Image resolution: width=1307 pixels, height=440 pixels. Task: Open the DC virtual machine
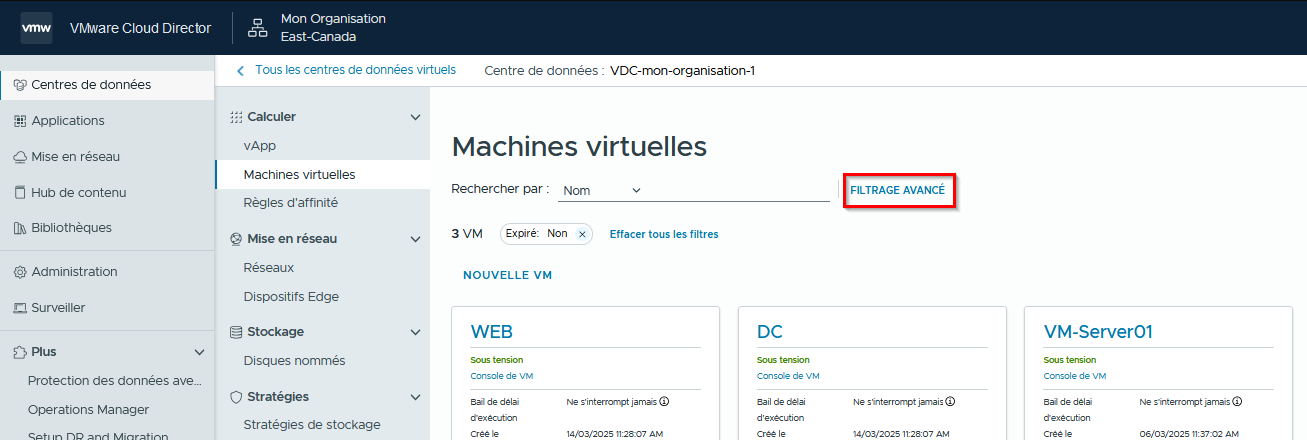[x=770, y=332]
